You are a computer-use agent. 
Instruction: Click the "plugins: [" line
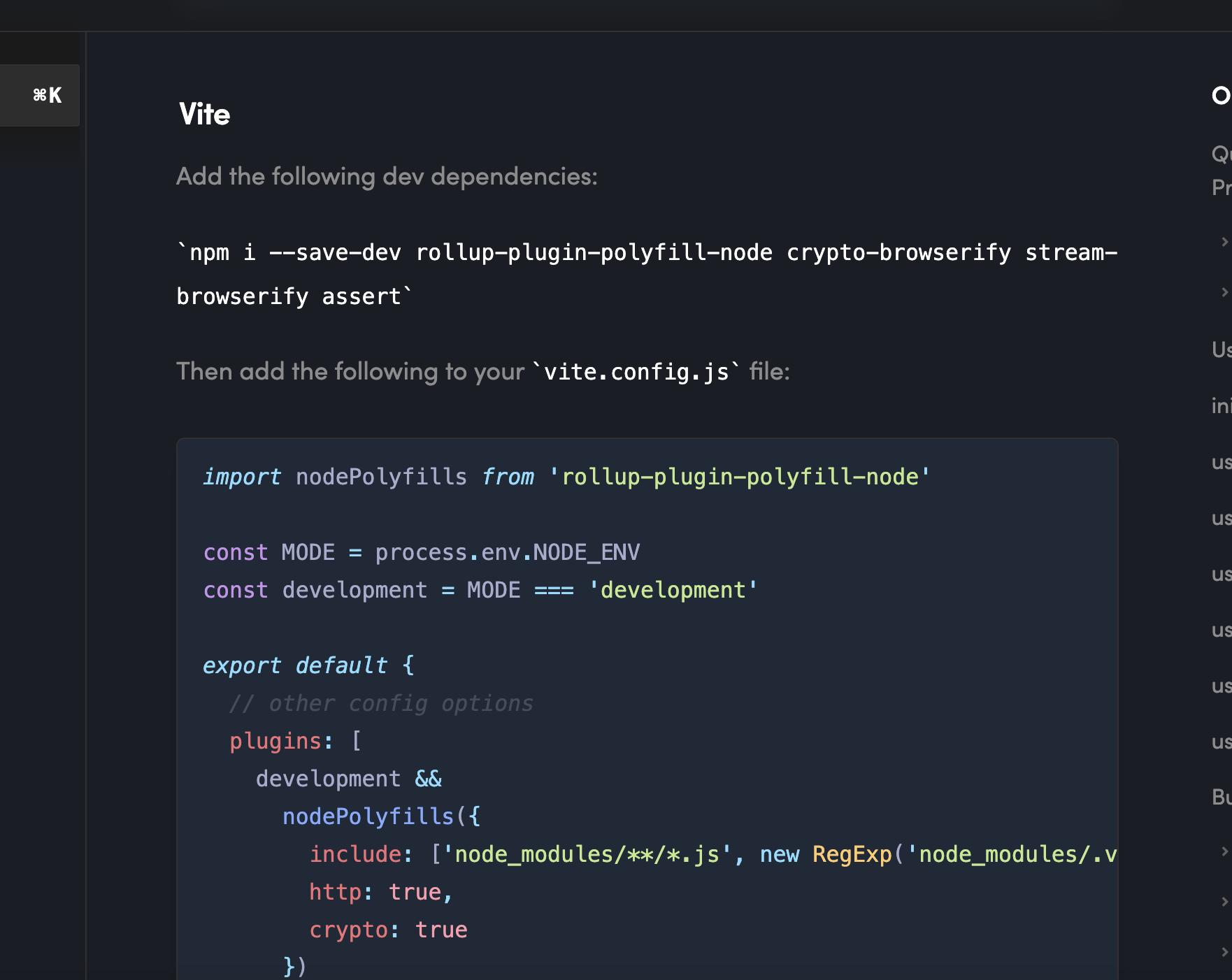[296, 741]
